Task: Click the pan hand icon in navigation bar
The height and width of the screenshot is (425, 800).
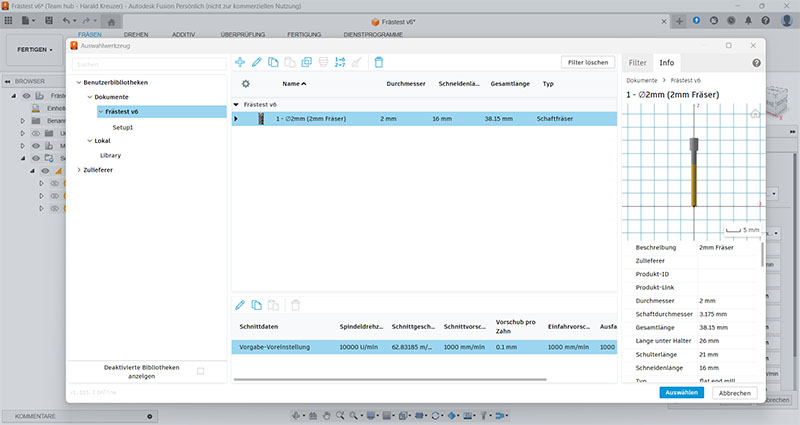Action: [x=327, y=416]
